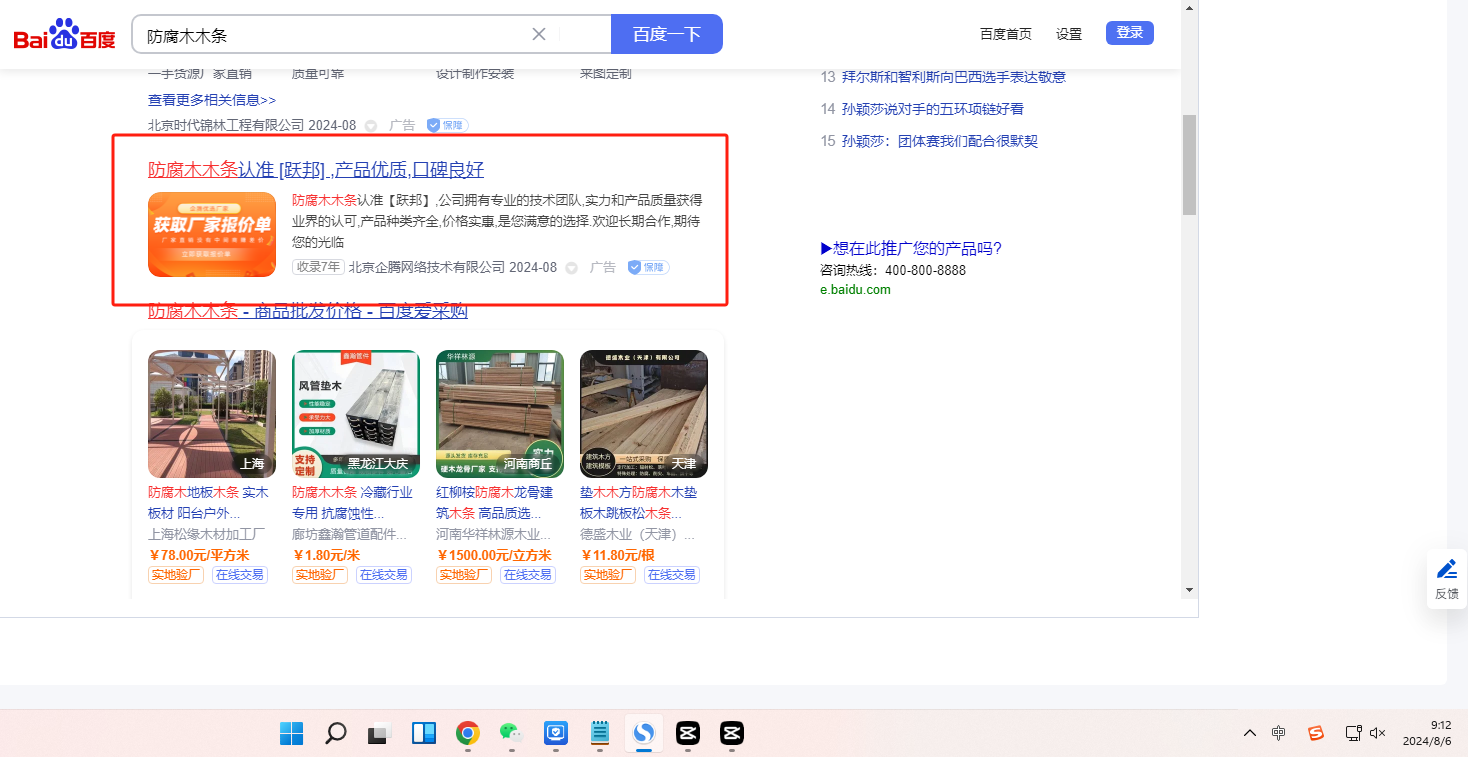Click the Sogou input method tray icon

[x=1315, y=733]
